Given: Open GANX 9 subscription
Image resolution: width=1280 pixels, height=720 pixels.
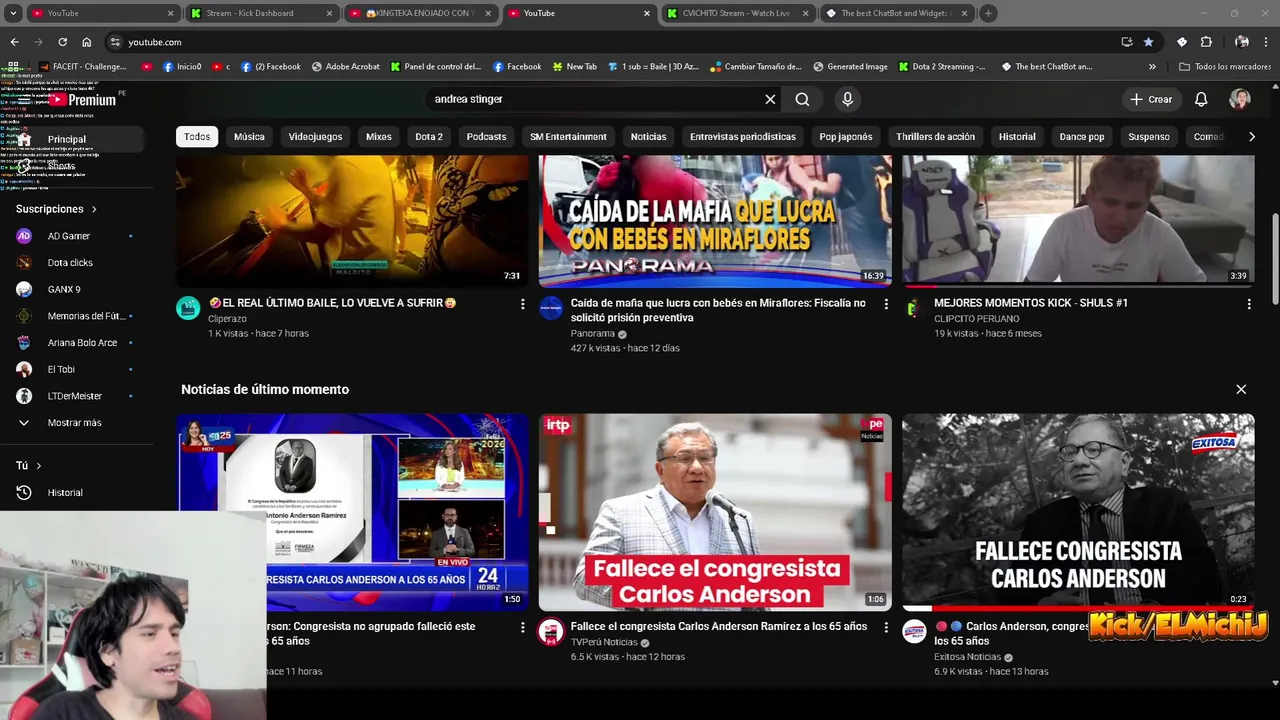Looking at the screenshot, I should (72, 289).
